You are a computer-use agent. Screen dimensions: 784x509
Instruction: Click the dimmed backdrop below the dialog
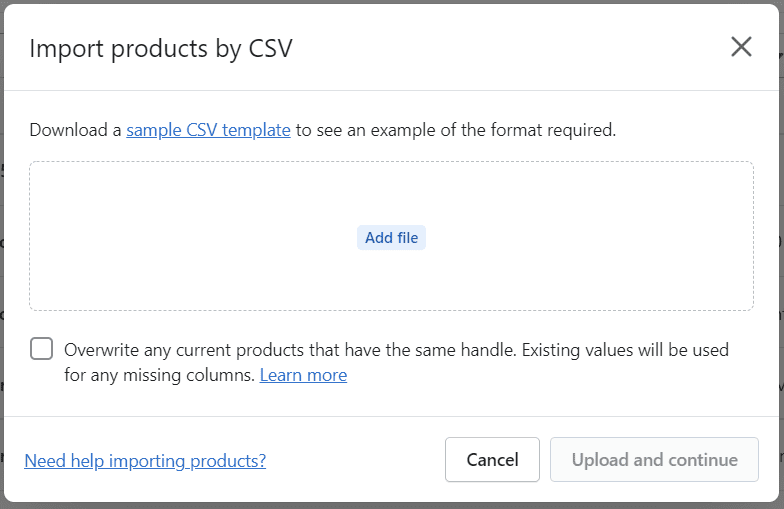392,506
